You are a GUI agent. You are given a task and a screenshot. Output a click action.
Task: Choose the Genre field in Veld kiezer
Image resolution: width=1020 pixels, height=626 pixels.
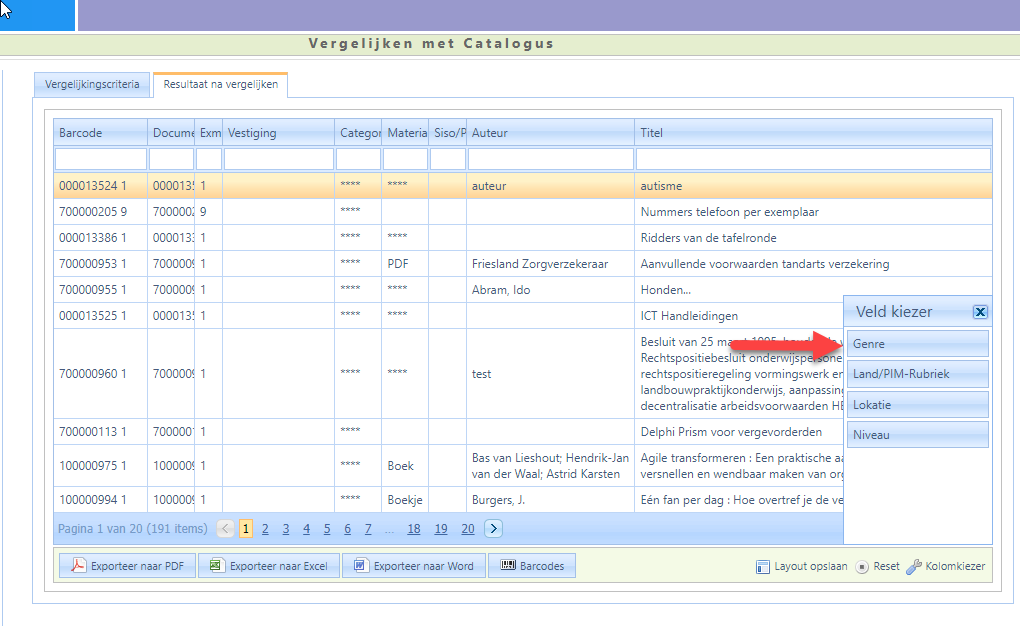(x=917, y=344)
